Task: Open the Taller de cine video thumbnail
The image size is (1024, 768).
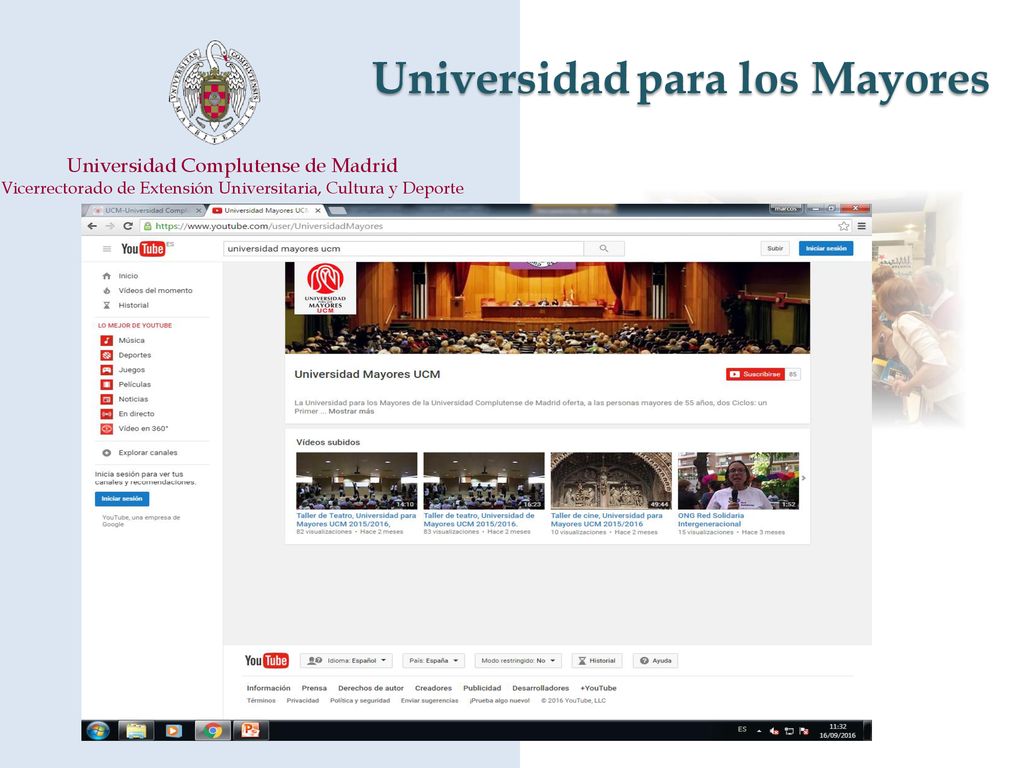Action: pos(611,481)
